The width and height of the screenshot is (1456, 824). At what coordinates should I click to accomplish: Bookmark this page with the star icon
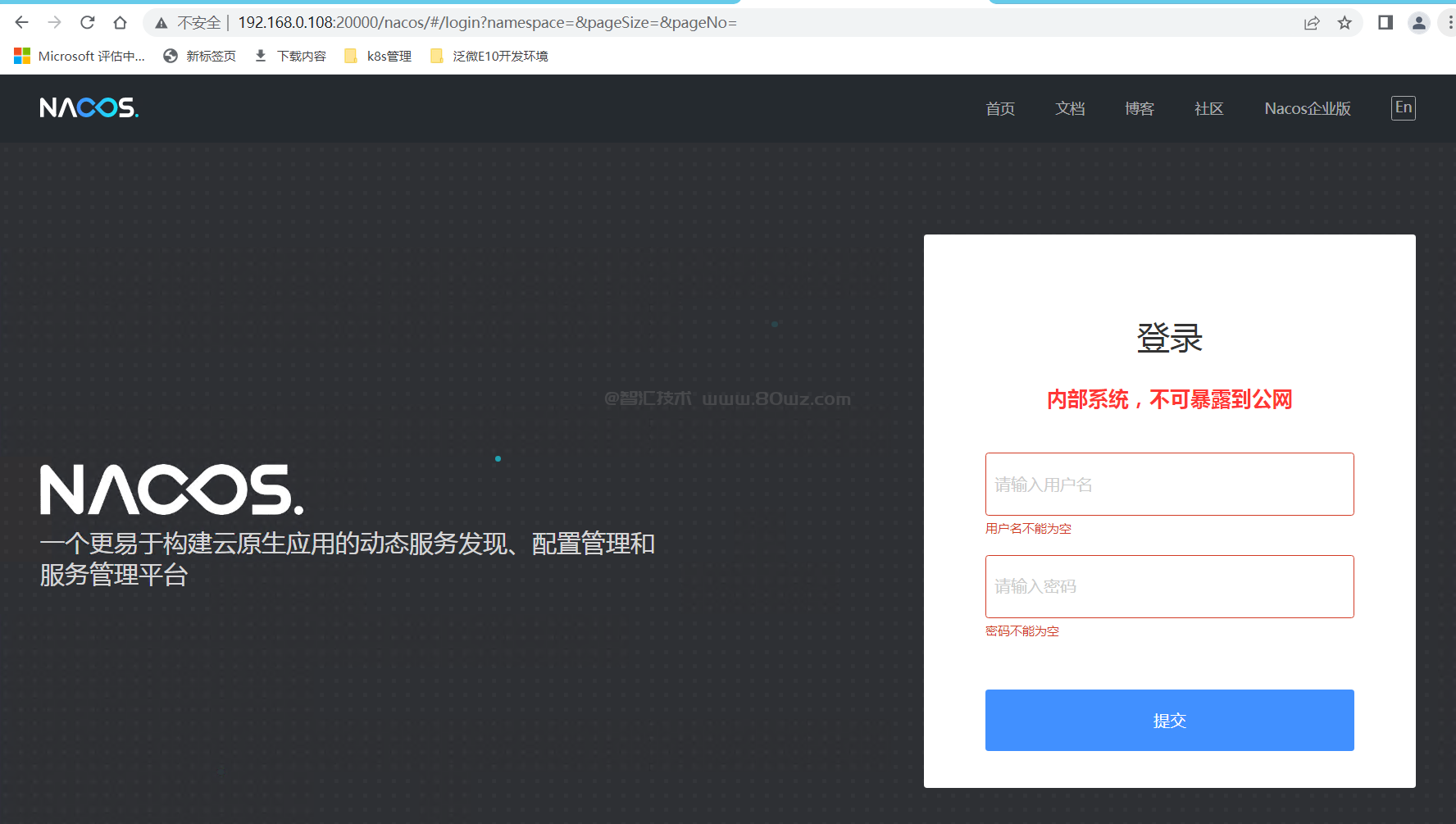1345,23
